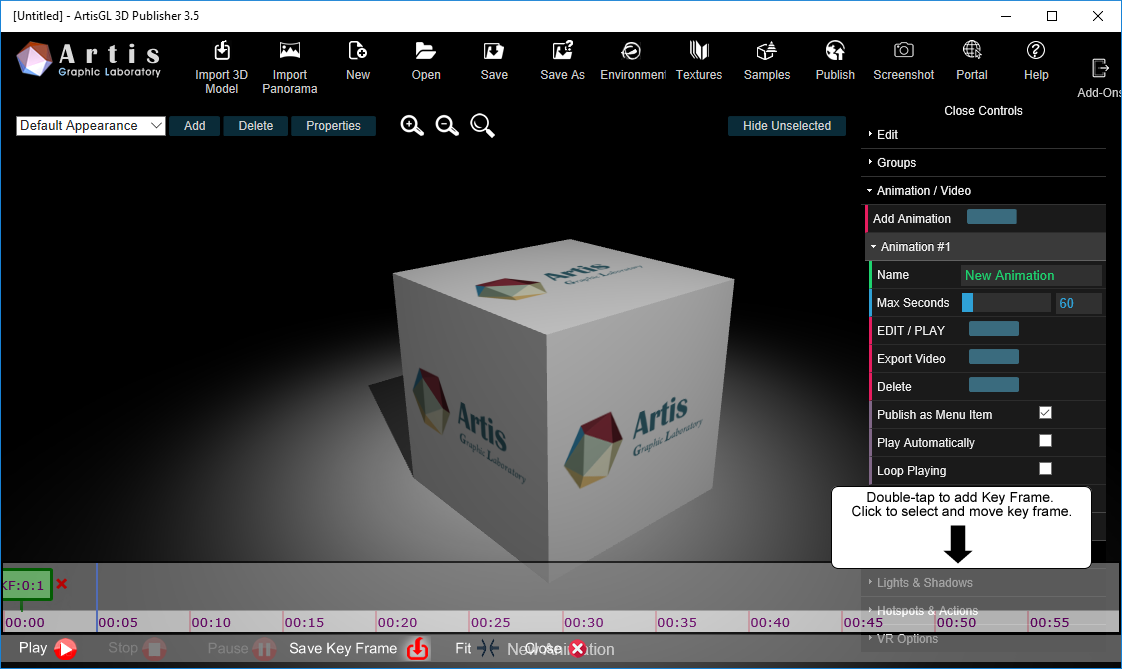This screenshot has height=669, width=1122.
Task: Click the Publish globe icon
Action: (835, 51)
